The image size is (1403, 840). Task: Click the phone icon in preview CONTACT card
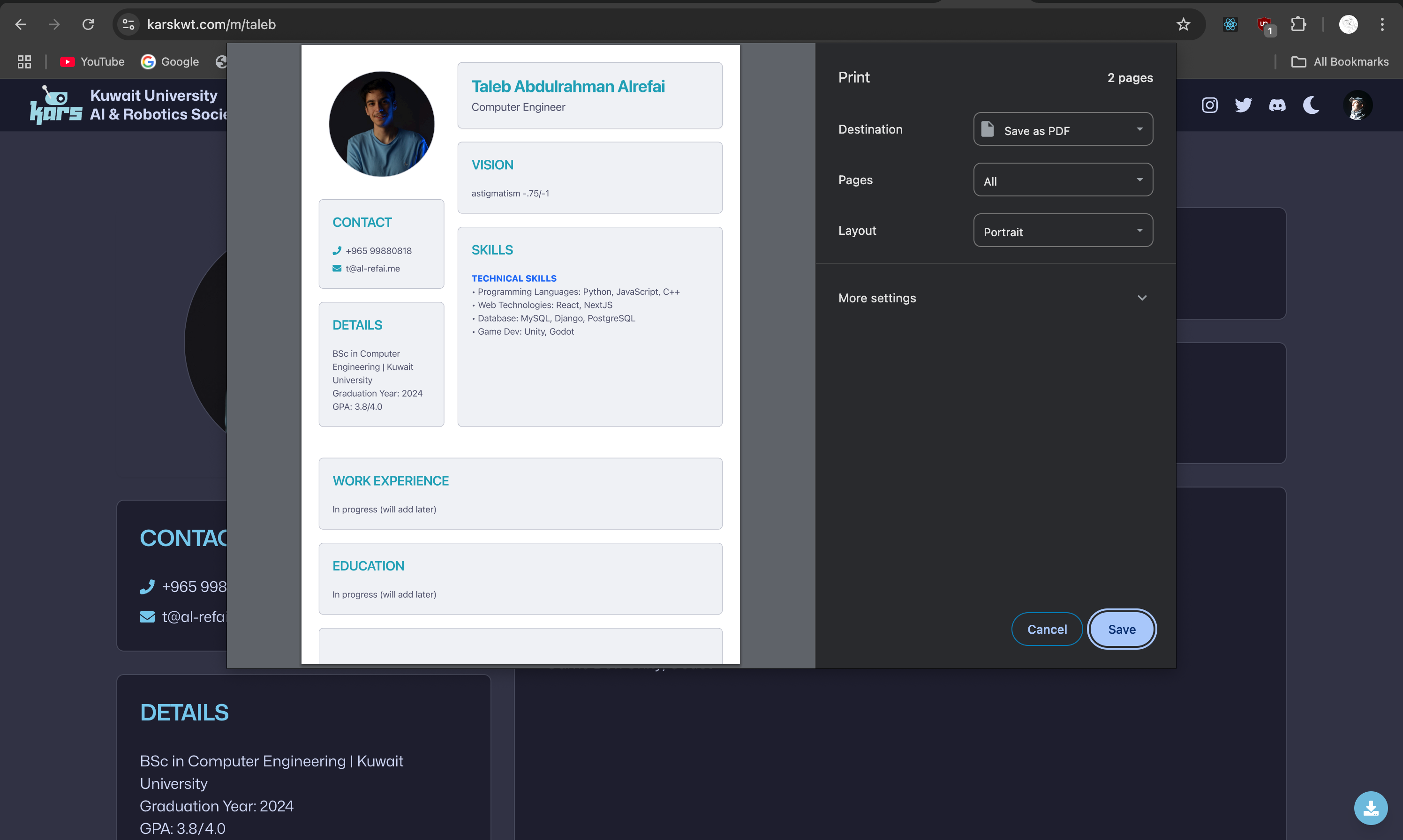point(337,251)
